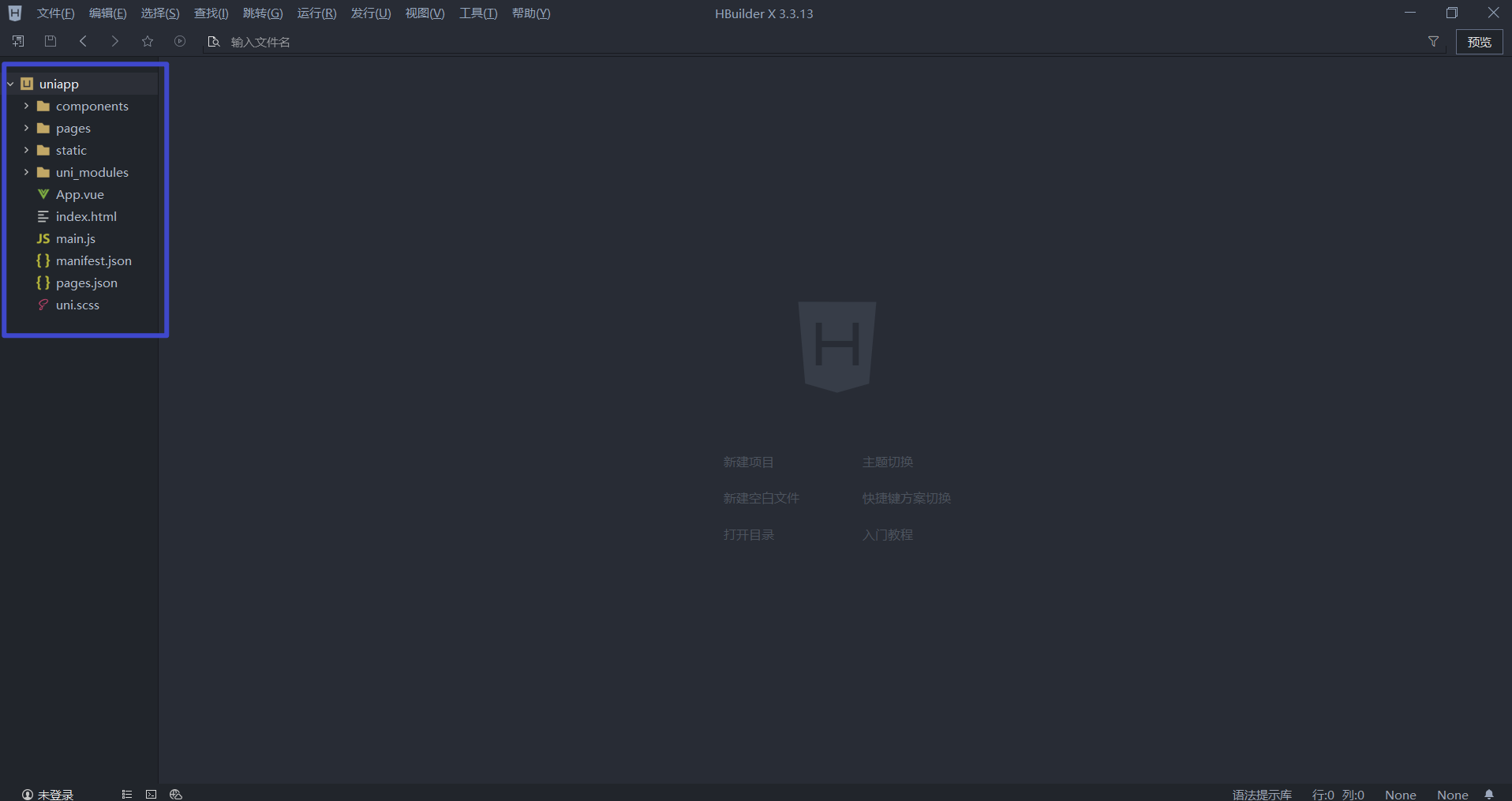This screenshot has width=1512, height=801.
Task: Expand the static folder chevron
Action: coord(26,150)
